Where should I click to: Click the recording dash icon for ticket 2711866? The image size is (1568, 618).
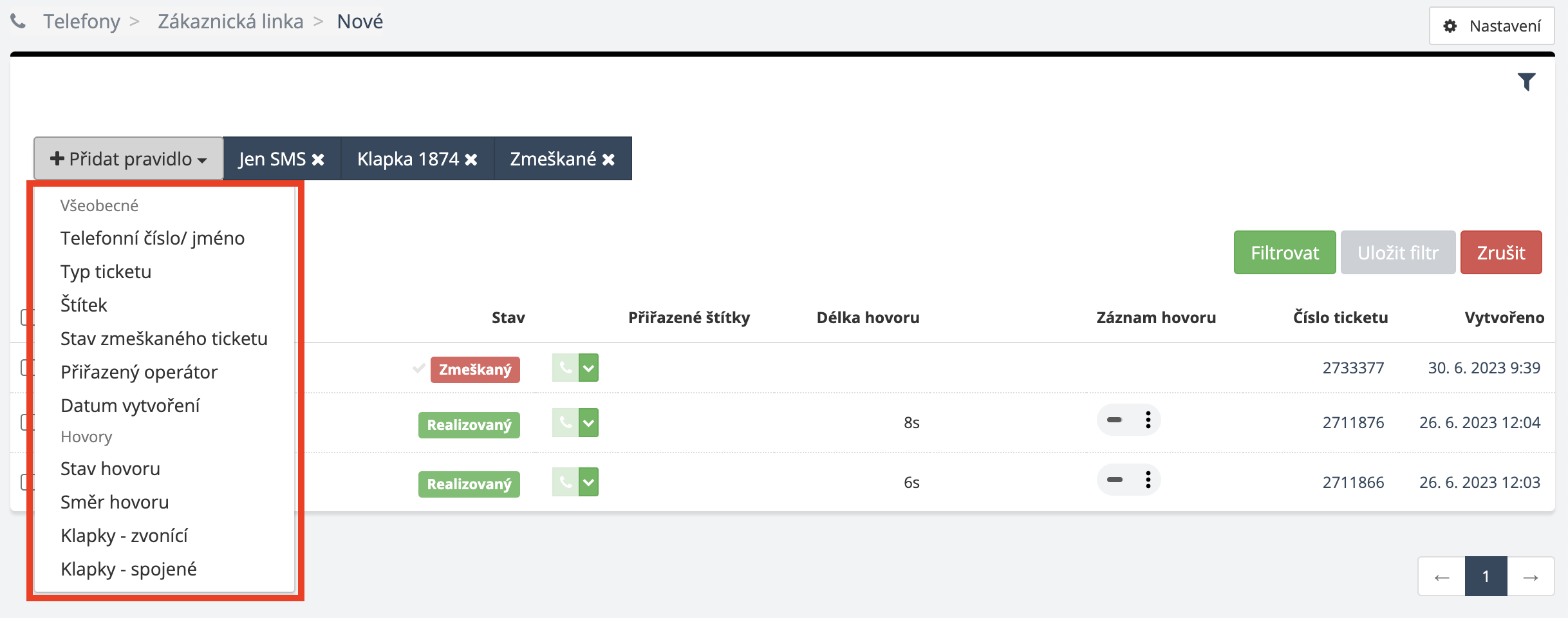1114,480
